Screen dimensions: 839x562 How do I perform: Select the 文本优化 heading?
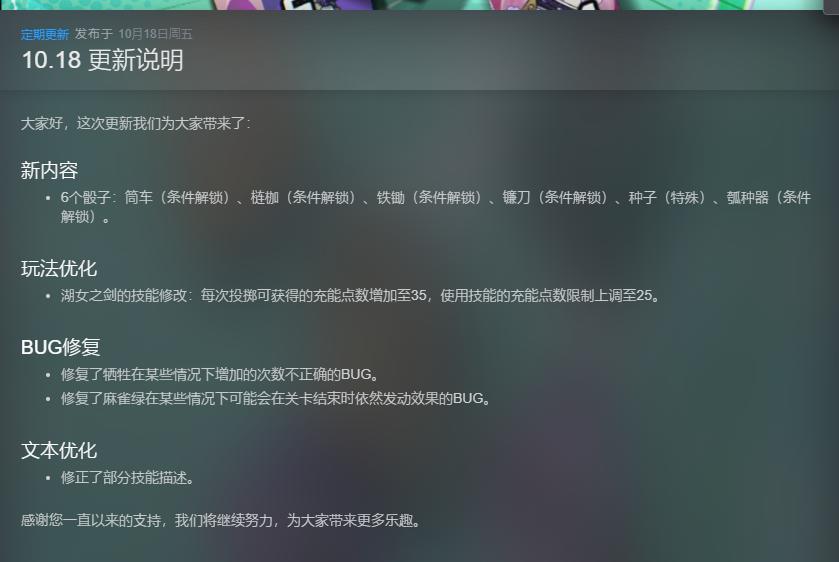[59, 451]
